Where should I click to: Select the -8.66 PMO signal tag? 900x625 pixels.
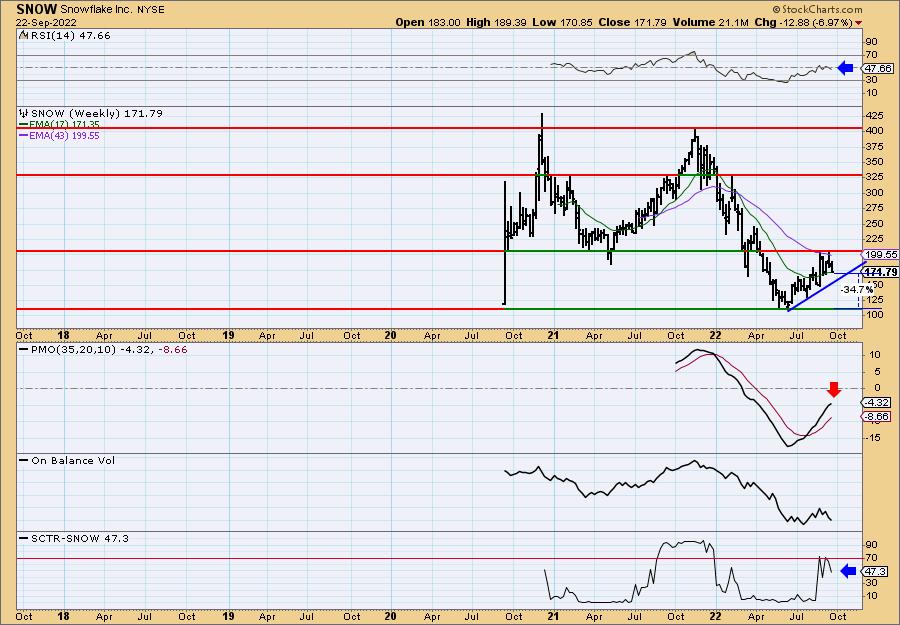click(876, 417)
